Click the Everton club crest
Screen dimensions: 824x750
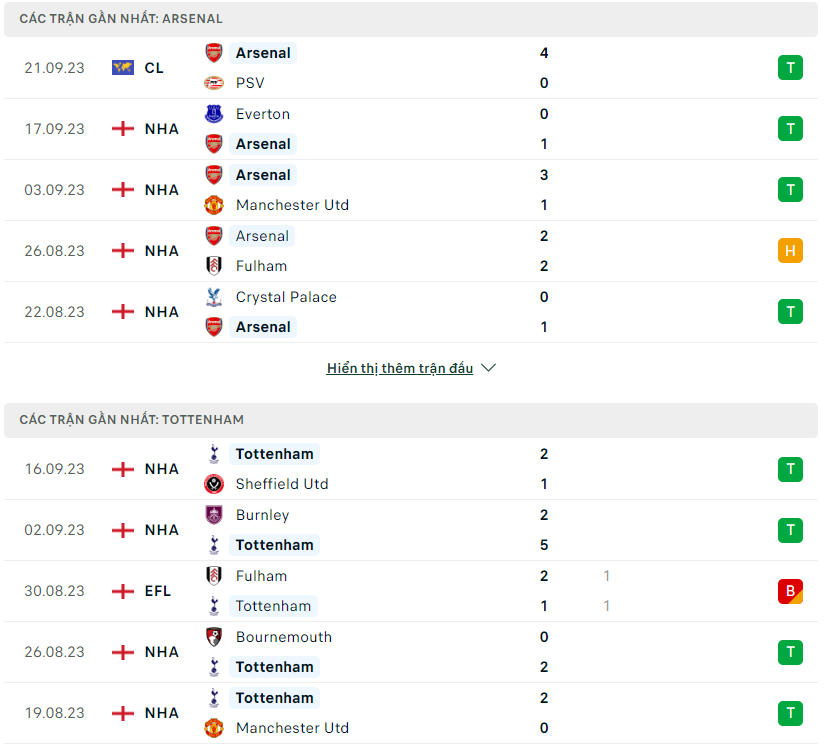click(x=214, y=114)
